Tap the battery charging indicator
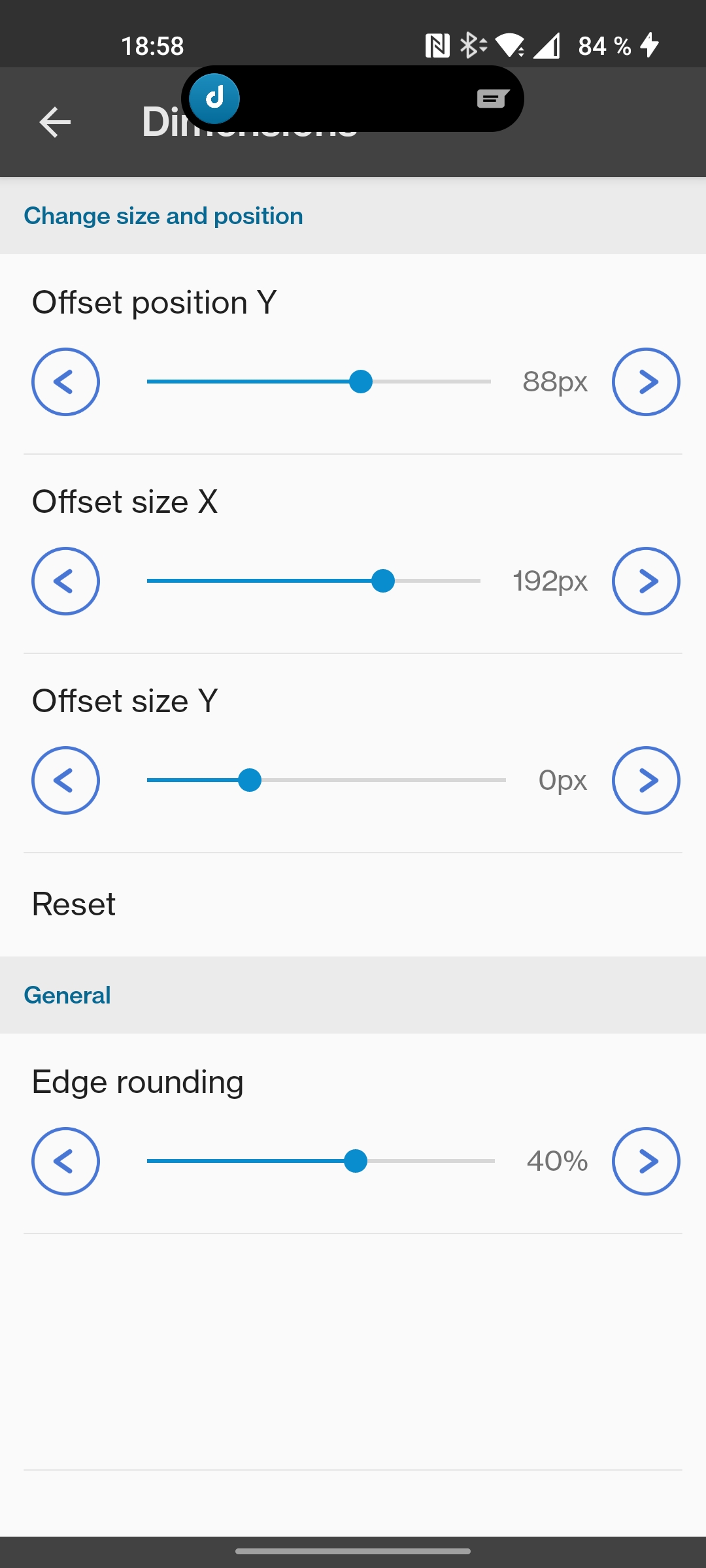 click(650, 46)
